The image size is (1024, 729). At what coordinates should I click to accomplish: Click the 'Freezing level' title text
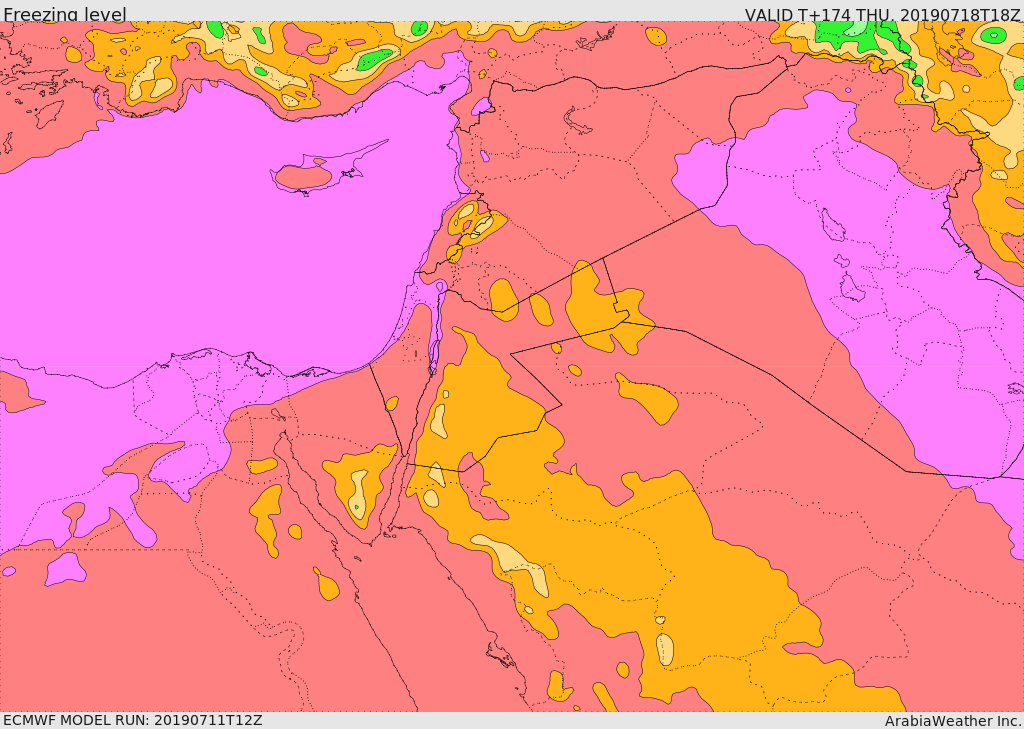tap(65, 14)
